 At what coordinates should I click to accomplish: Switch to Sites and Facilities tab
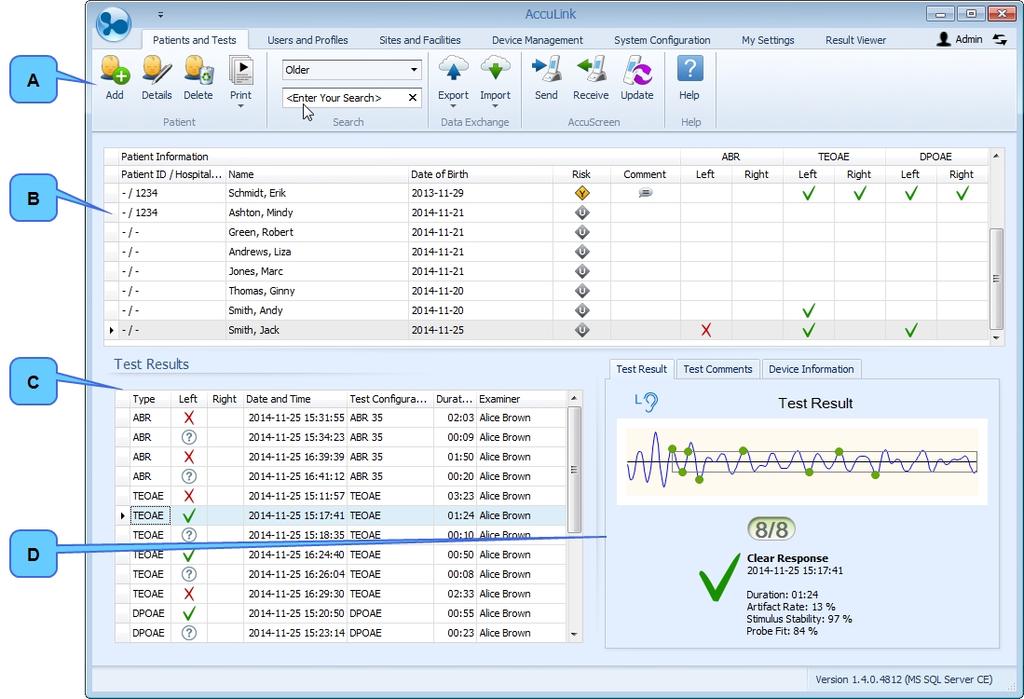[x=420, y=40]
